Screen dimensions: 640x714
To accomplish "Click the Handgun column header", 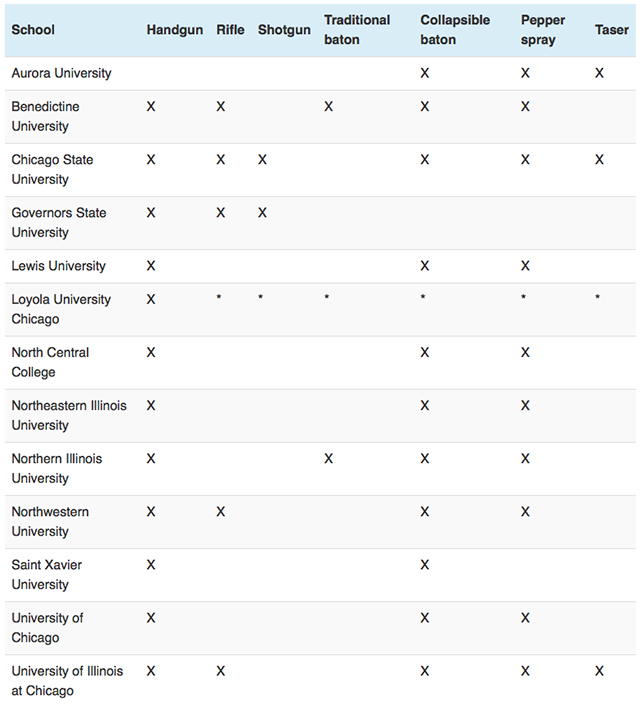I will (x=174, y=30).
